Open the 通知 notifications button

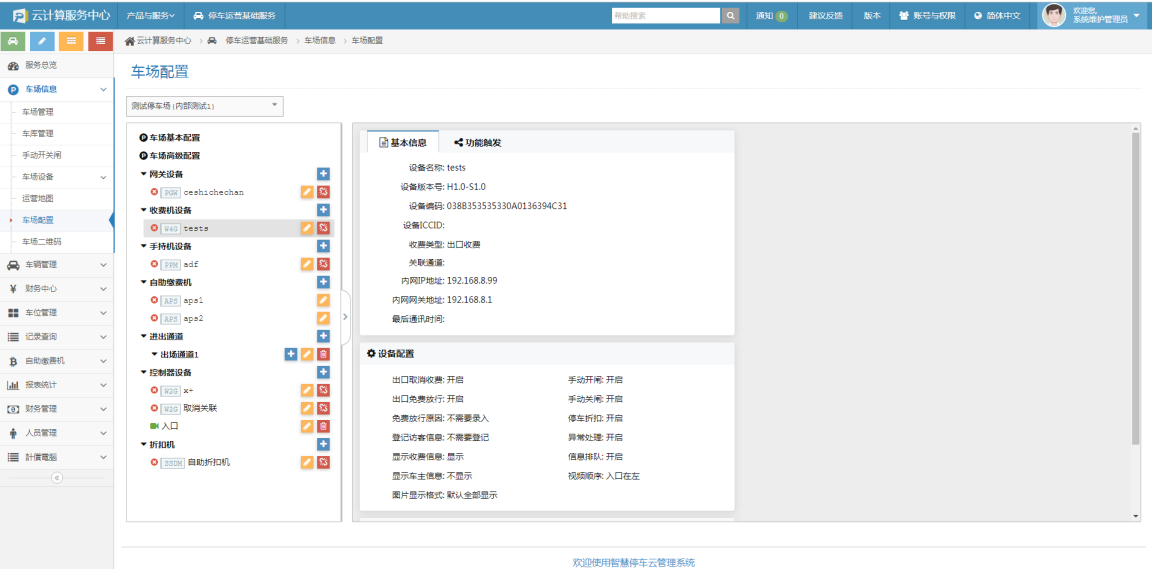click(771, 15)
